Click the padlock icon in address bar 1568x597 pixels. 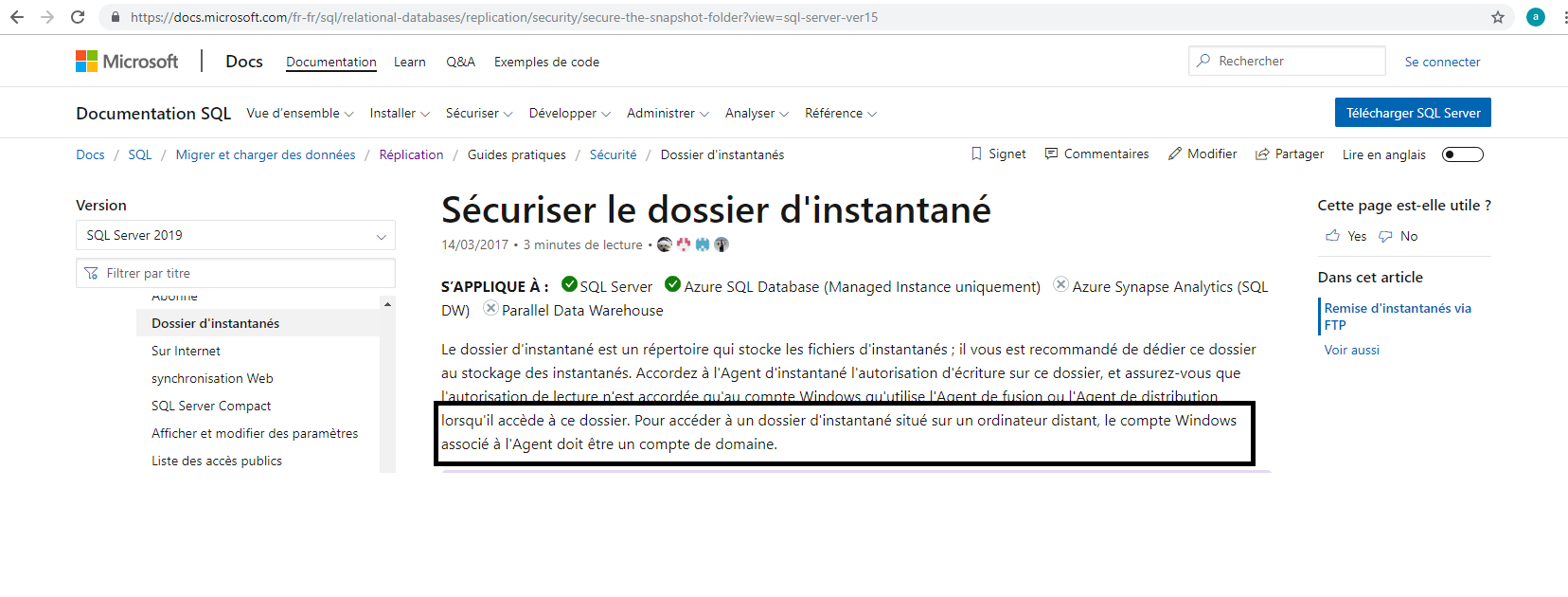pos(116,17)
